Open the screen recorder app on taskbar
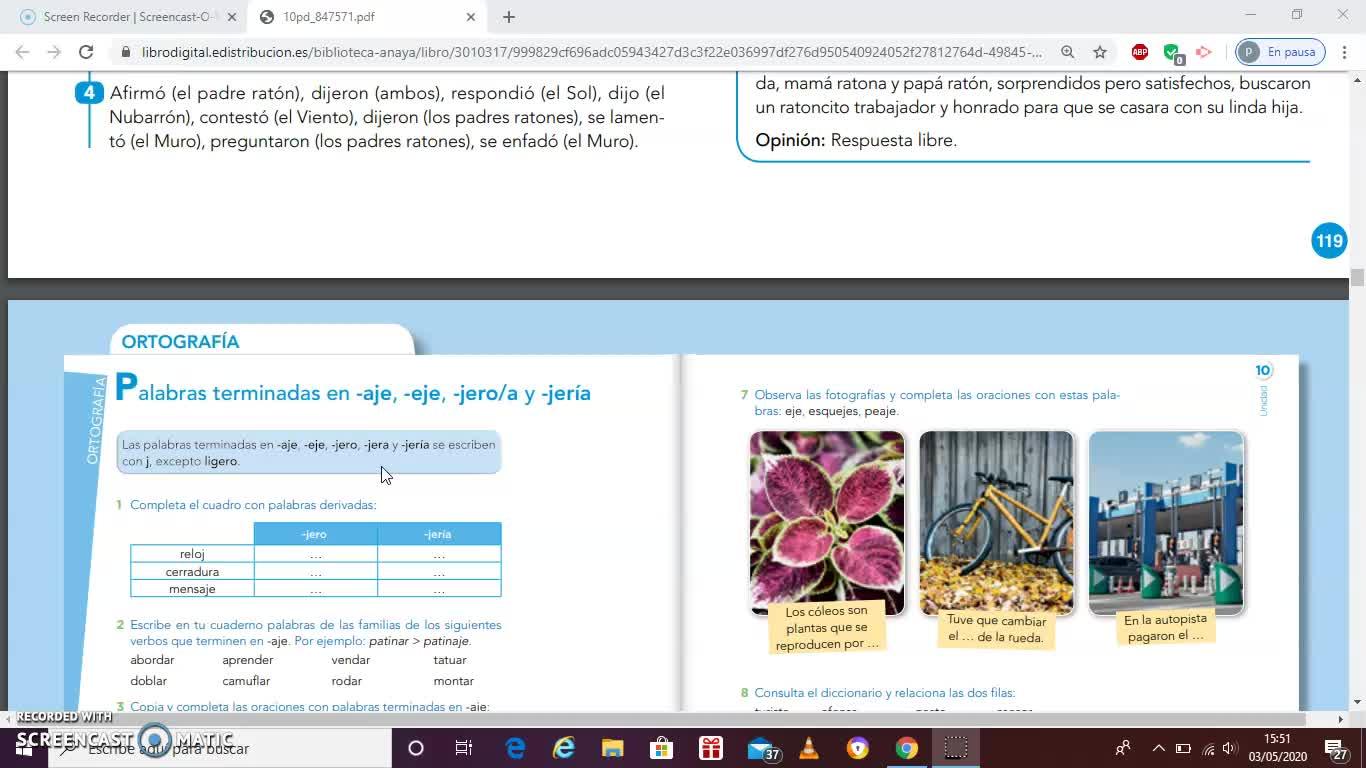This screenshot has height=768, width=1366. (x=956, y=748)
